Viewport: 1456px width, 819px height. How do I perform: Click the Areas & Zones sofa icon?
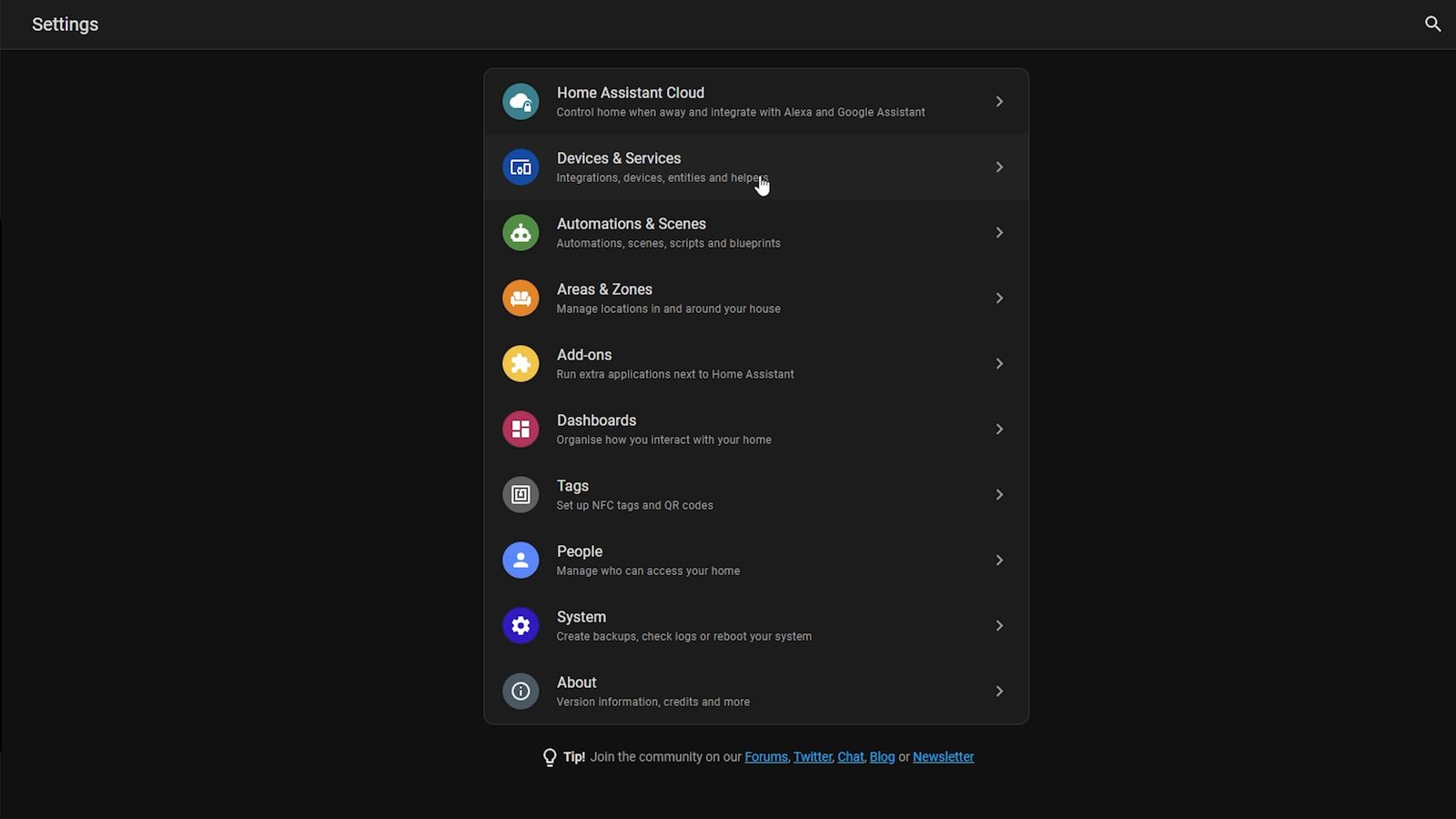(521, 298)
